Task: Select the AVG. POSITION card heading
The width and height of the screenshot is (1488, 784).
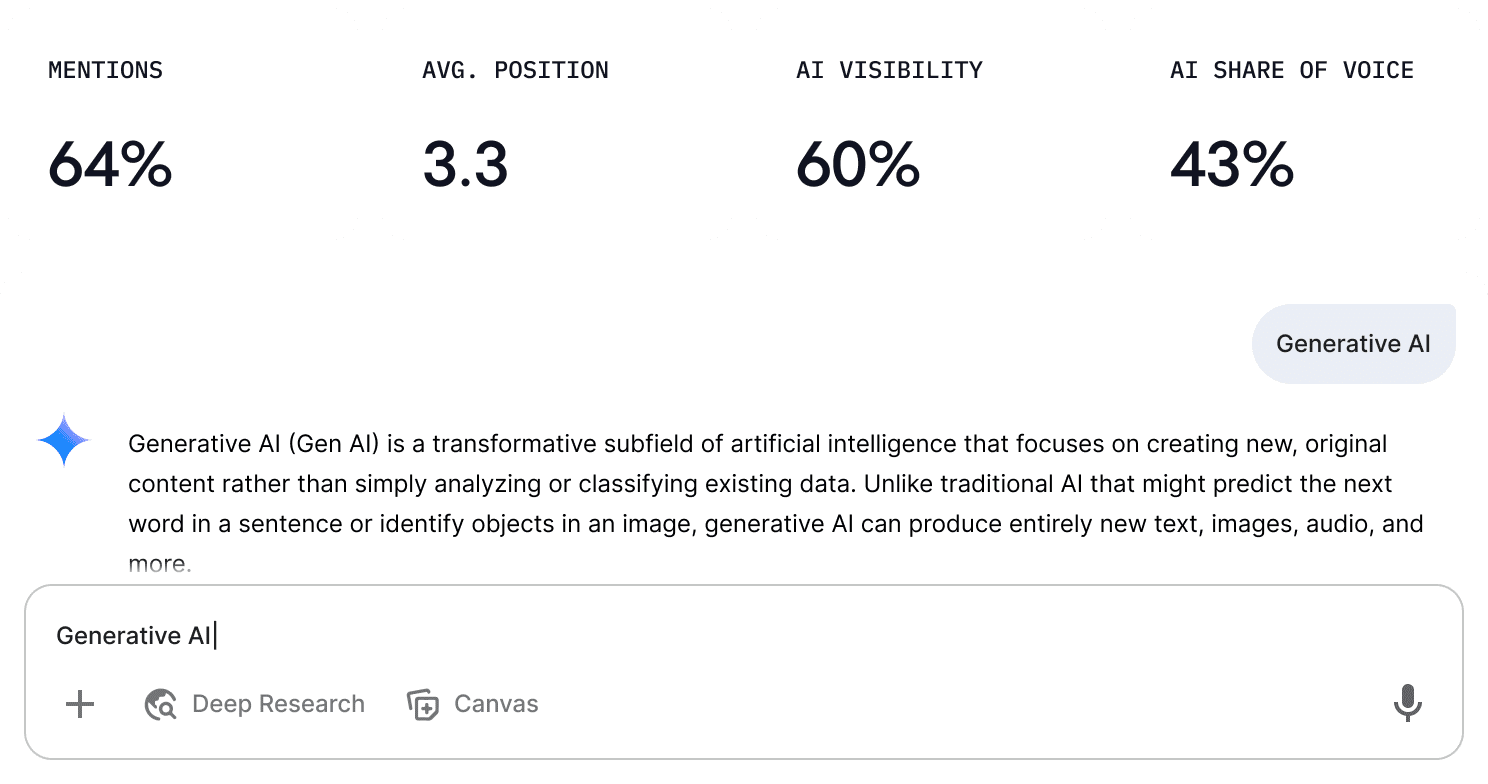Action: point(515,70)
